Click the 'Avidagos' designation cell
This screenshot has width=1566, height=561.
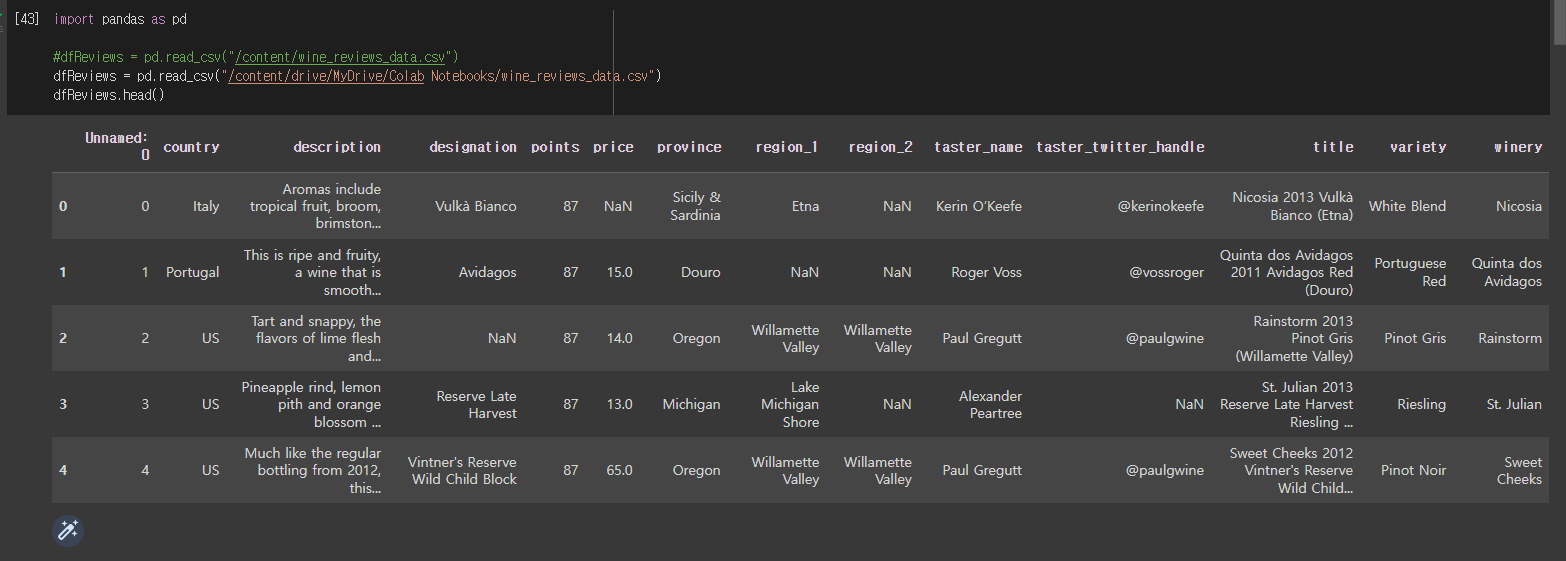click(x=488, y=272)
